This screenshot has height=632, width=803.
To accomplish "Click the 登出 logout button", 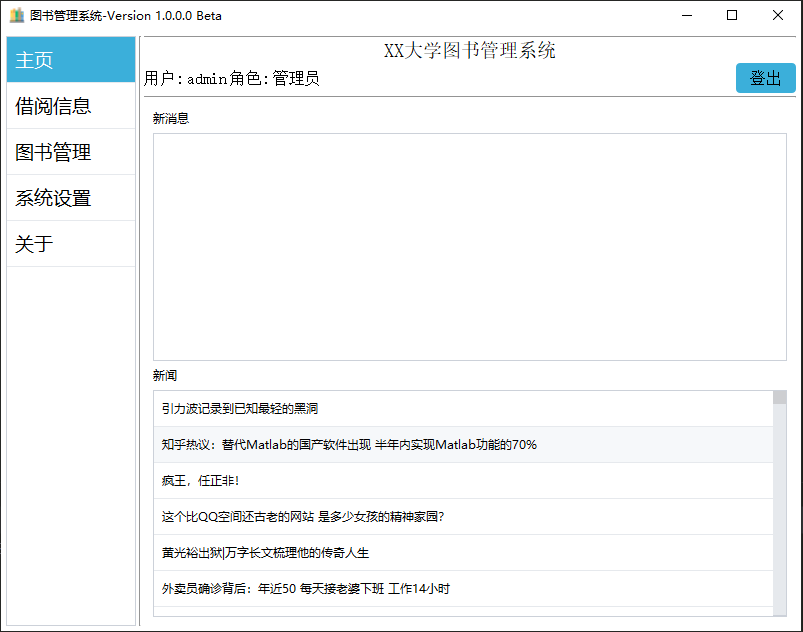I will (x=765, y=77).
